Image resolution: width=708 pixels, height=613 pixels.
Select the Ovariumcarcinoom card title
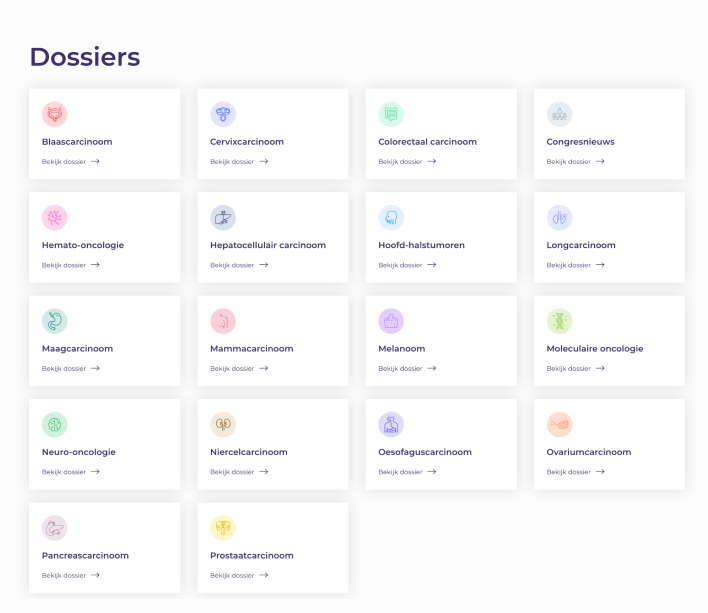(x=589, y=452)
